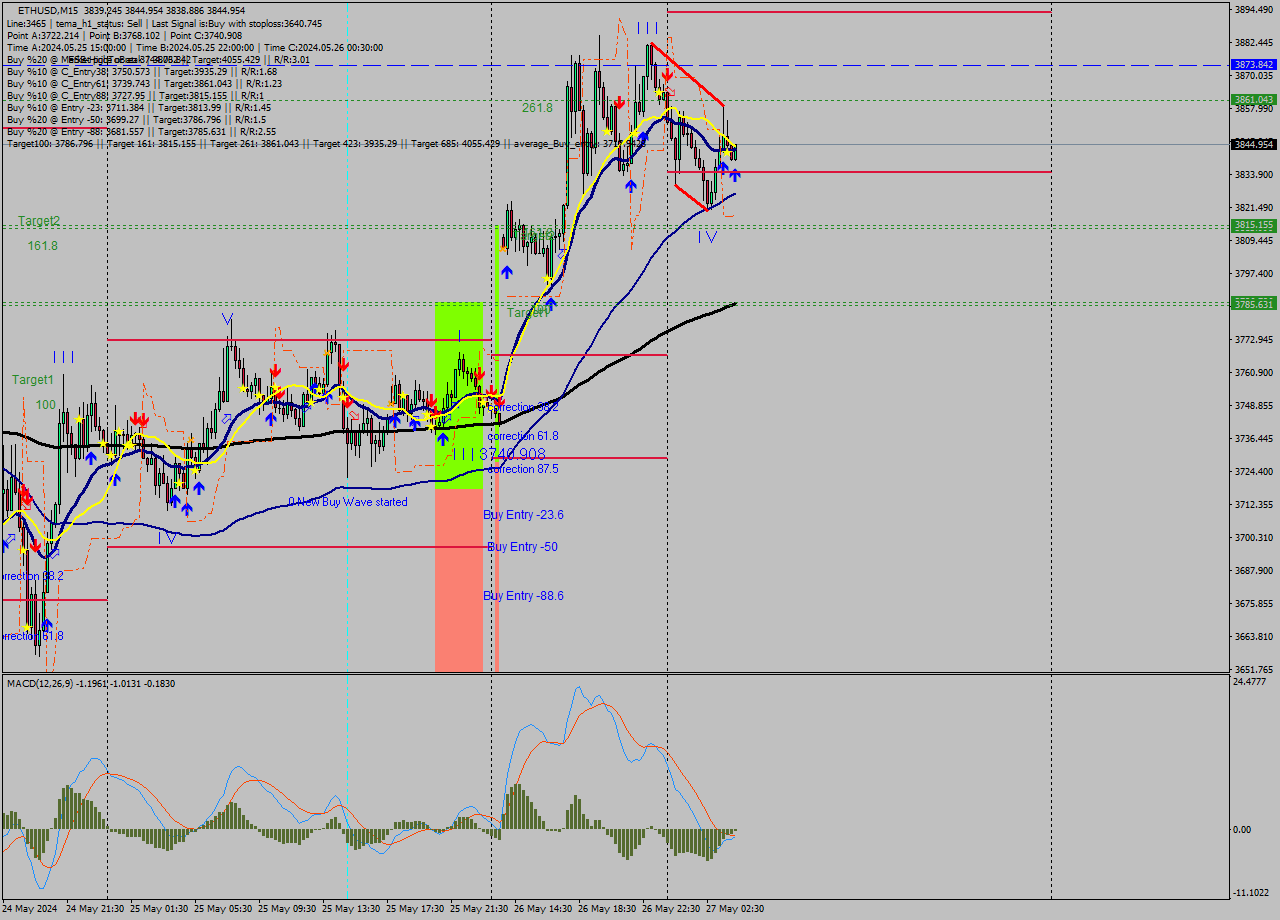This screenshot has width=1280, height=920.
Task: Select the Buy %20 @ Entry -50 row
Action: (135, 119)
